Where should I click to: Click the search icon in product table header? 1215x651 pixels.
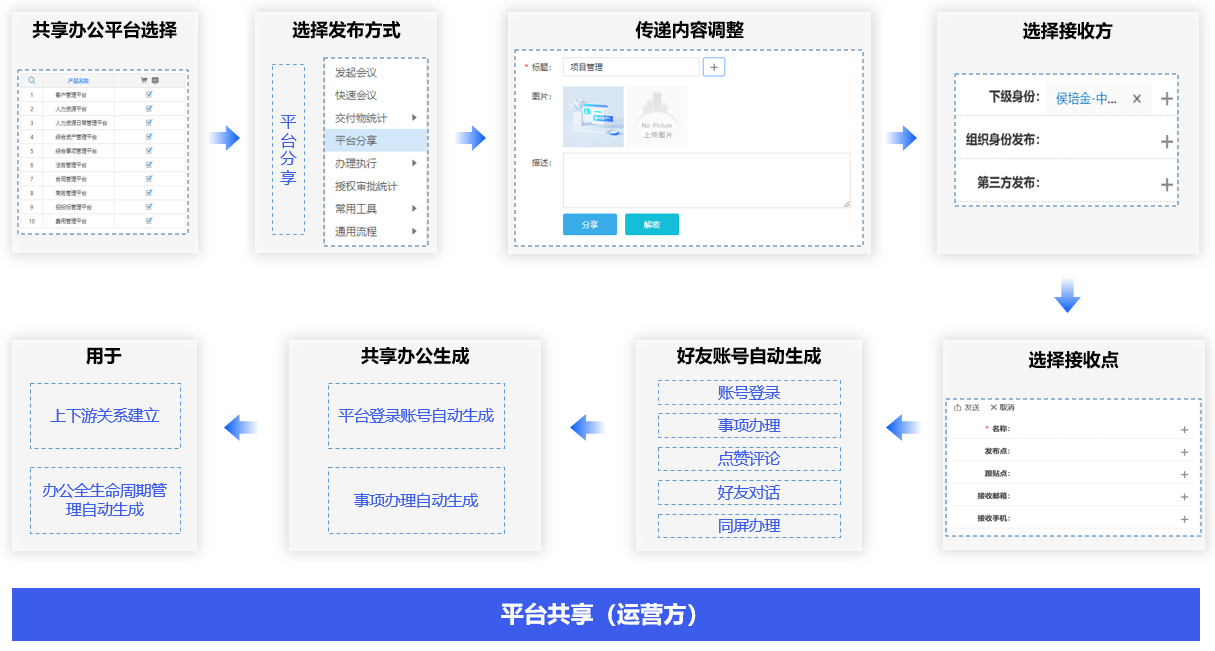(x=32, y=80)
